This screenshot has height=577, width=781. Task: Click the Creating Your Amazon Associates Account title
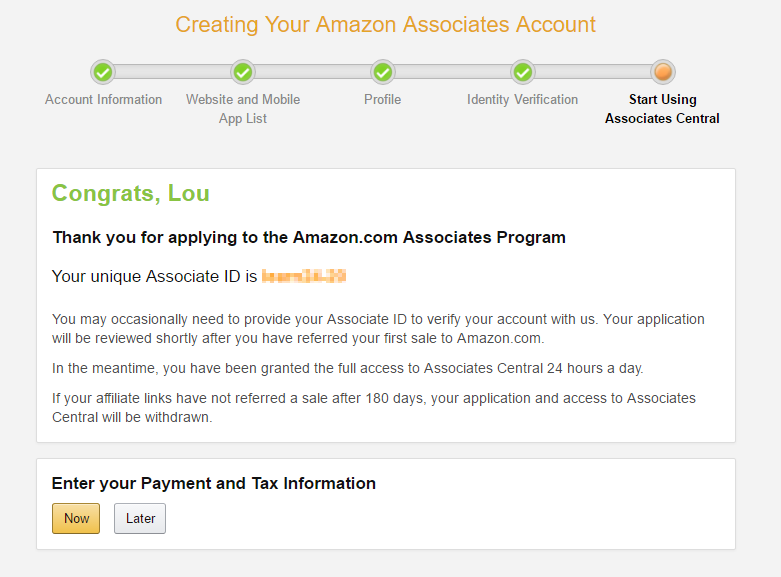(x=386, y=24)
